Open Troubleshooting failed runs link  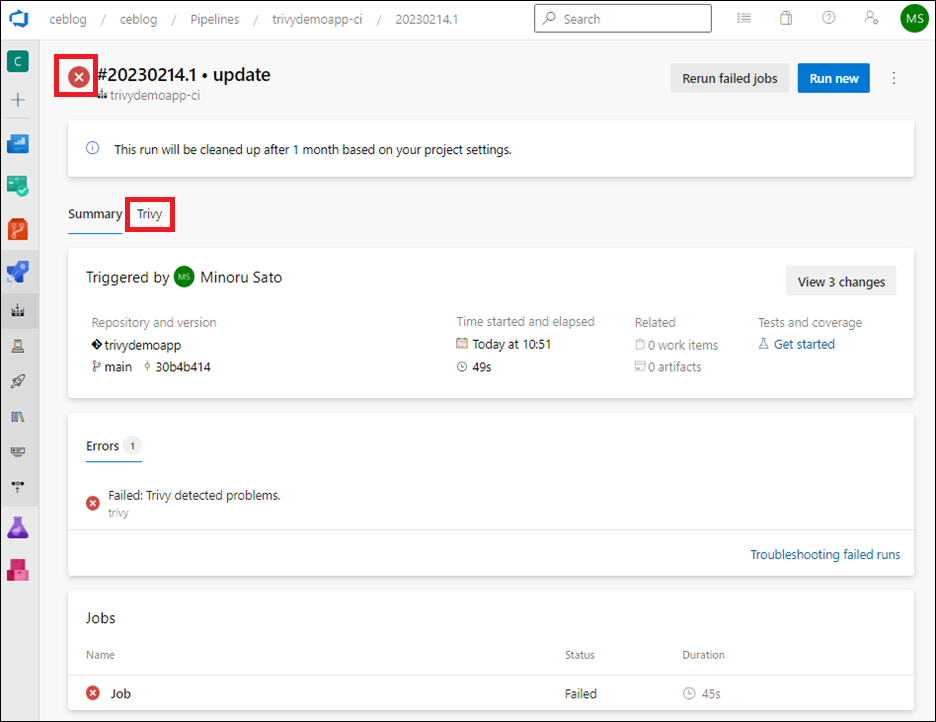pos(825,554)
